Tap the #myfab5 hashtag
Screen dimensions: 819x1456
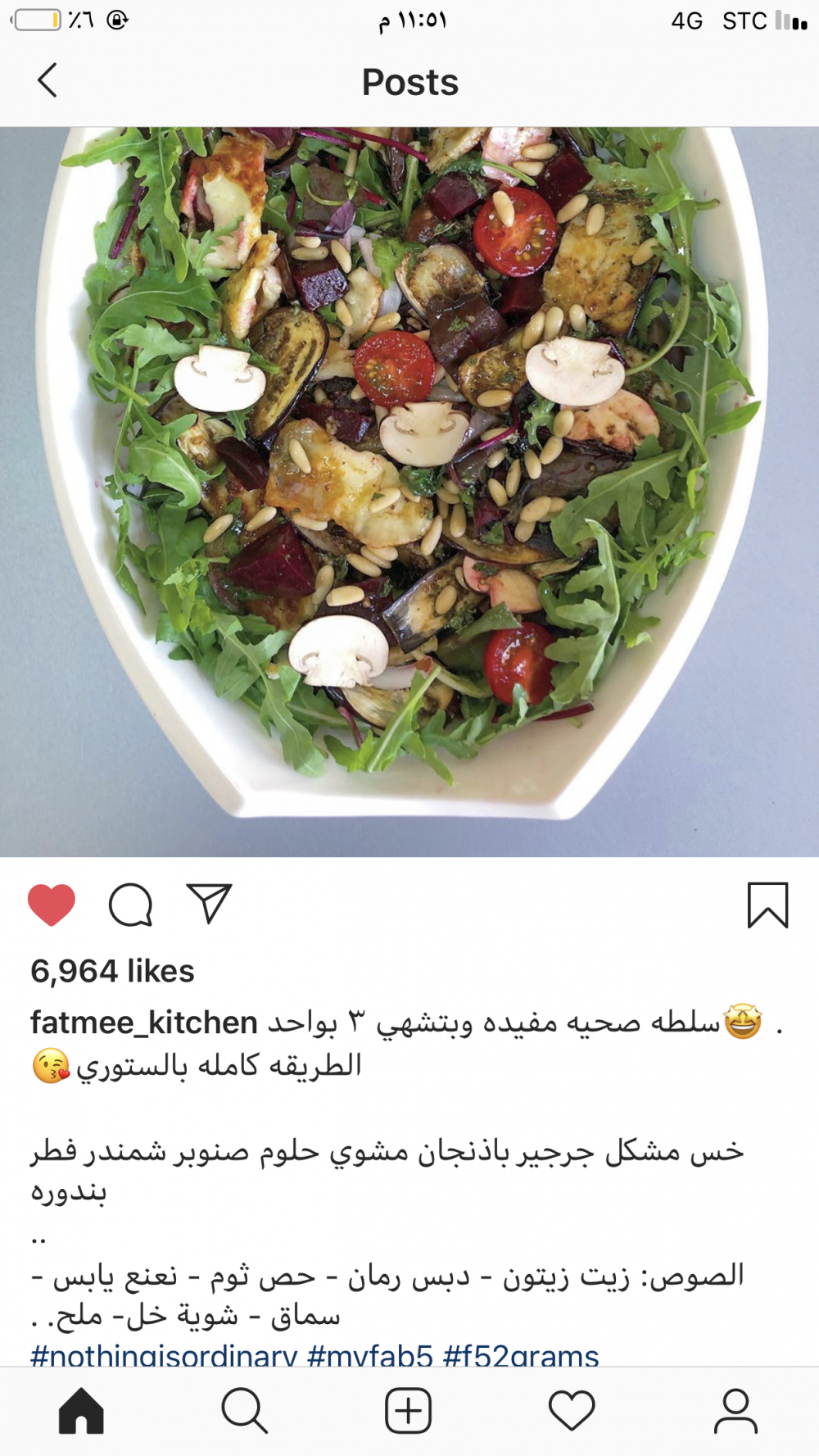click(370, 1356)
